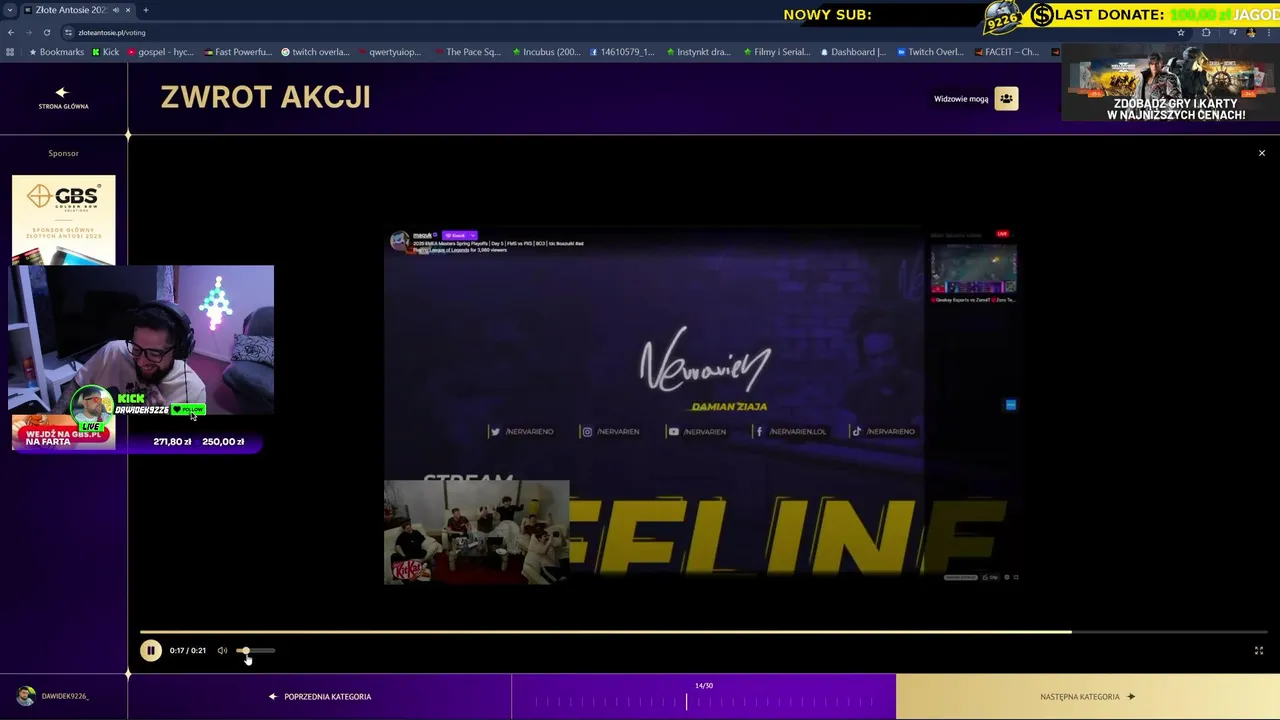
Task: Open the 14610579_1... Facebook bookmark
Action: [x=622, y=52]
